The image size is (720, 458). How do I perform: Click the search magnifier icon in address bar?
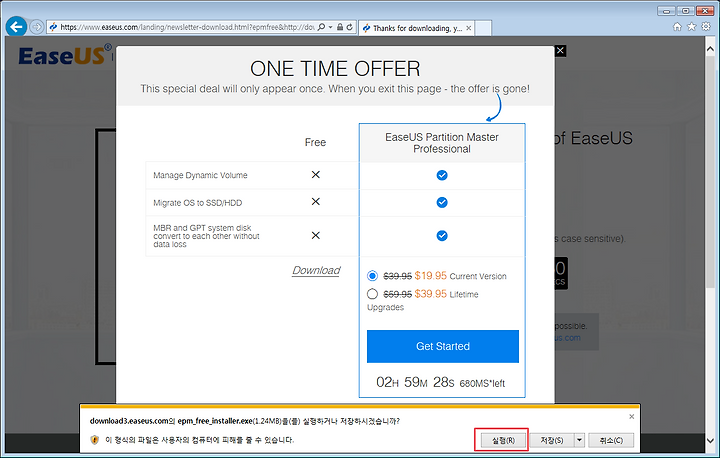click(x=321, y=27)
